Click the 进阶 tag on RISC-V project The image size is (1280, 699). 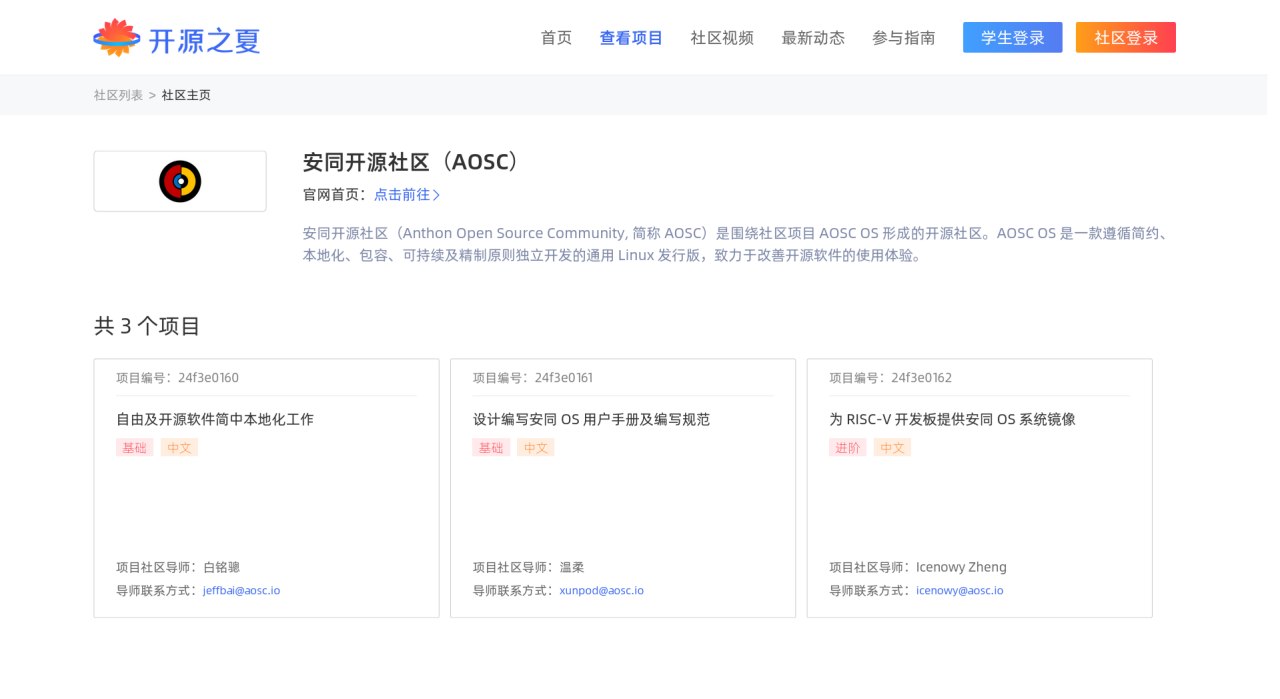point(847,448)
